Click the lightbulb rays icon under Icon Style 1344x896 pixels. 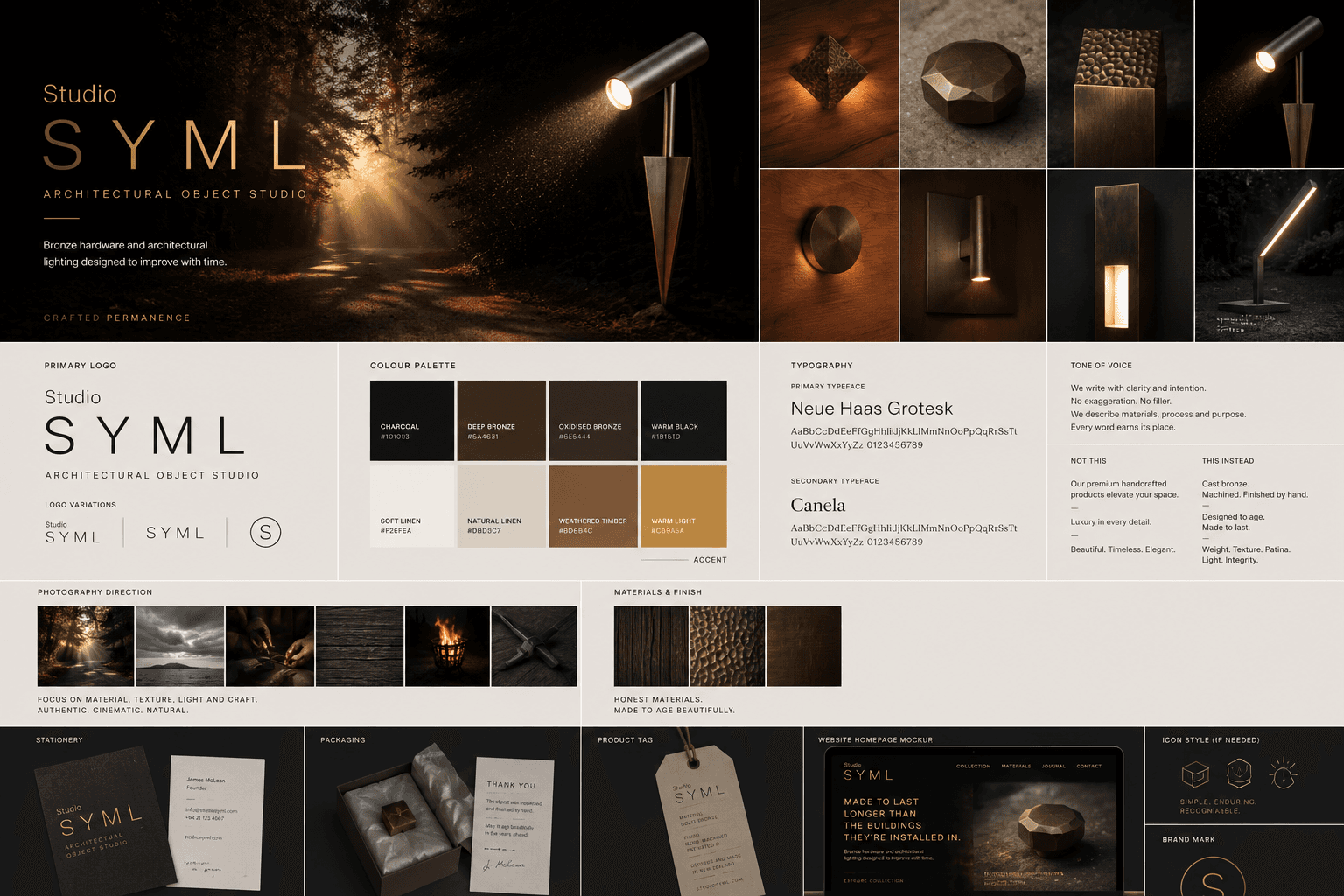click(x=1283, y=773)
